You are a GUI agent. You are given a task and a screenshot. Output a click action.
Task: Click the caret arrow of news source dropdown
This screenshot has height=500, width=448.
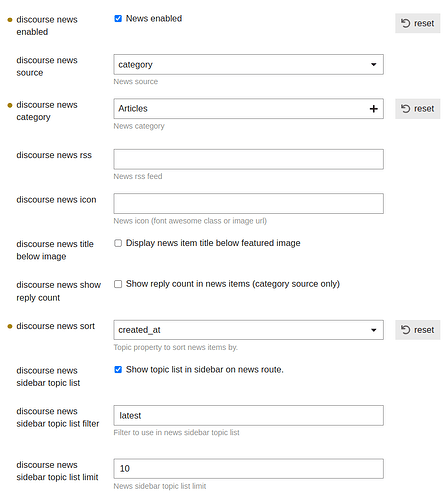(374, 65)
